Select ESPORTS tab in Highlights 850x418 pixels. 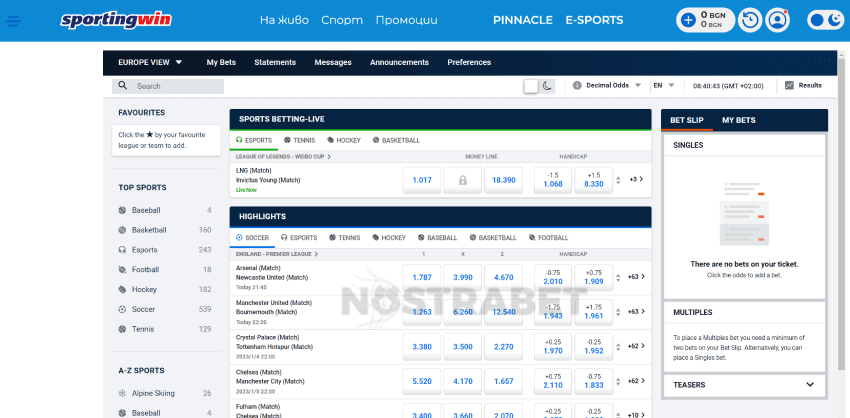pos(299,237)
